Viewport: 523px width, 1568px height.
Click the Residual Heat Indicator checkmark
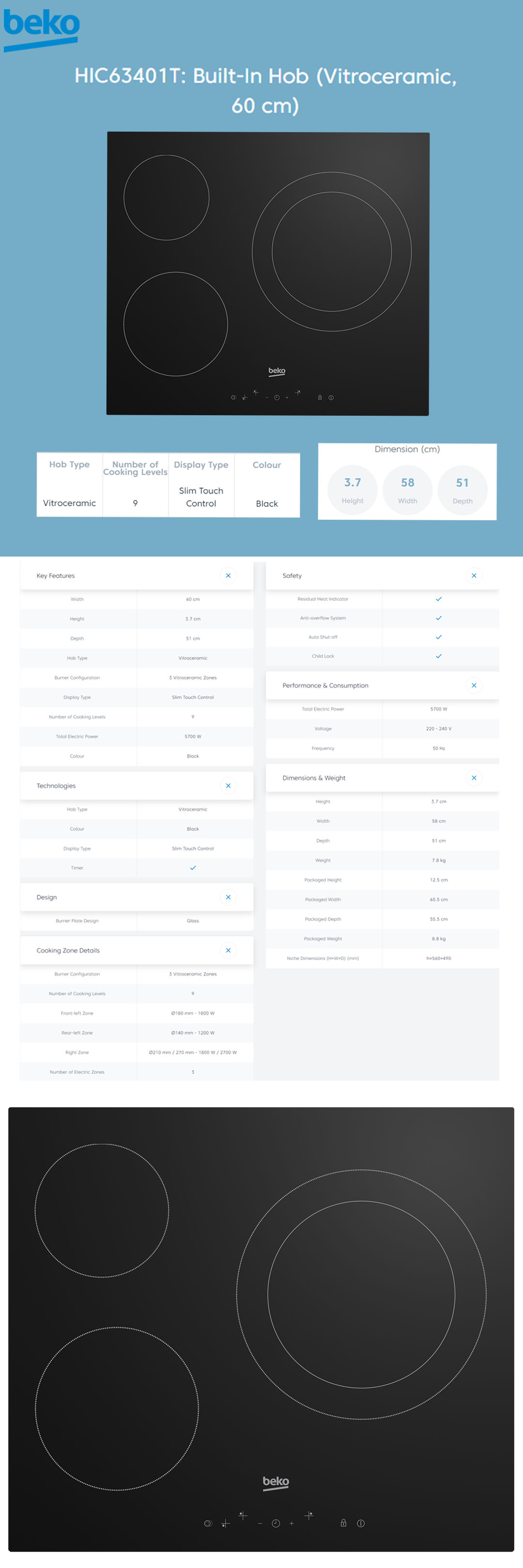pyautogui.click(x=438, y=599)
